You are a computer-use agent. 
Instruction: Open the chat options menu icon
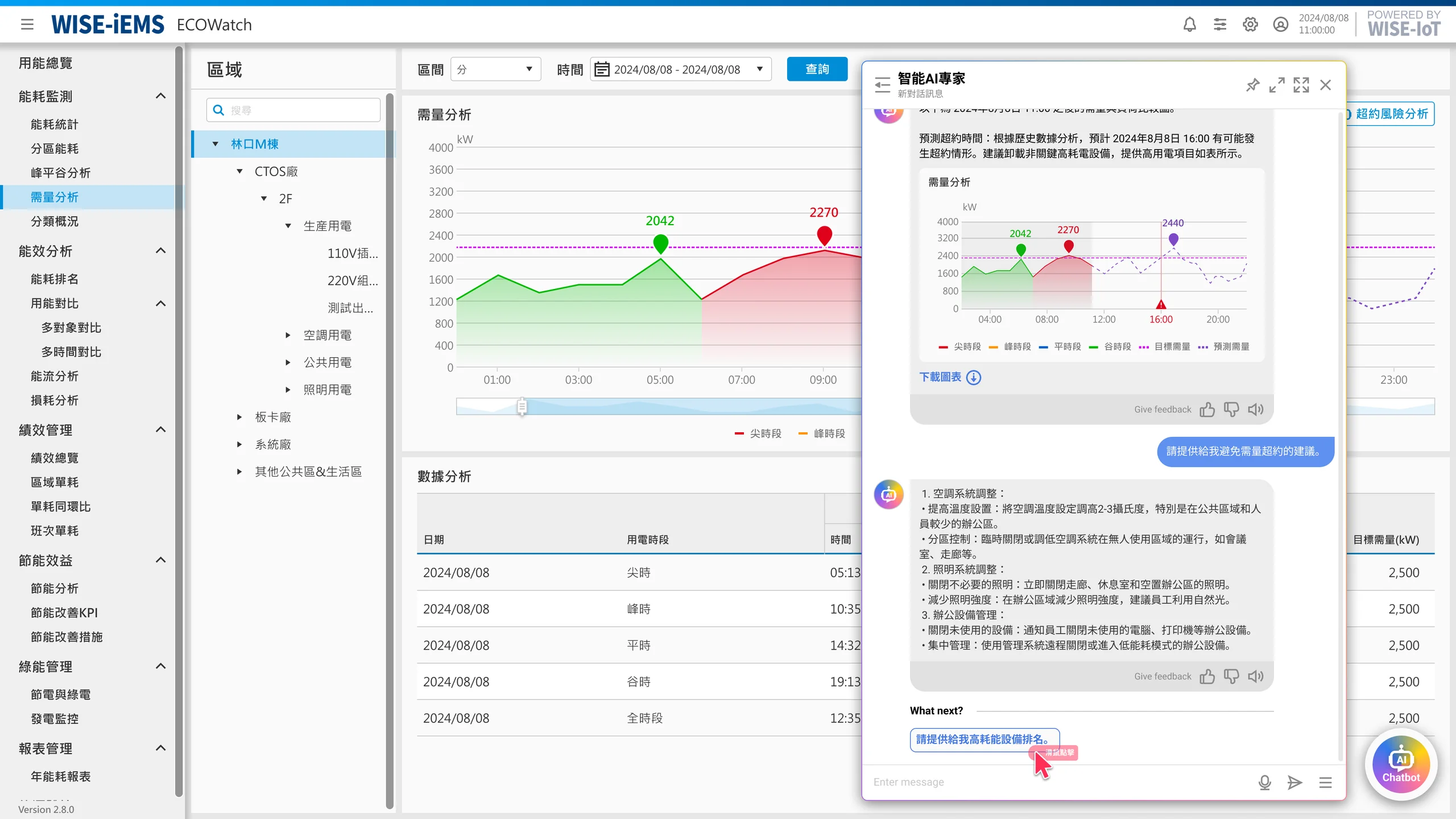click(1326, 783)
